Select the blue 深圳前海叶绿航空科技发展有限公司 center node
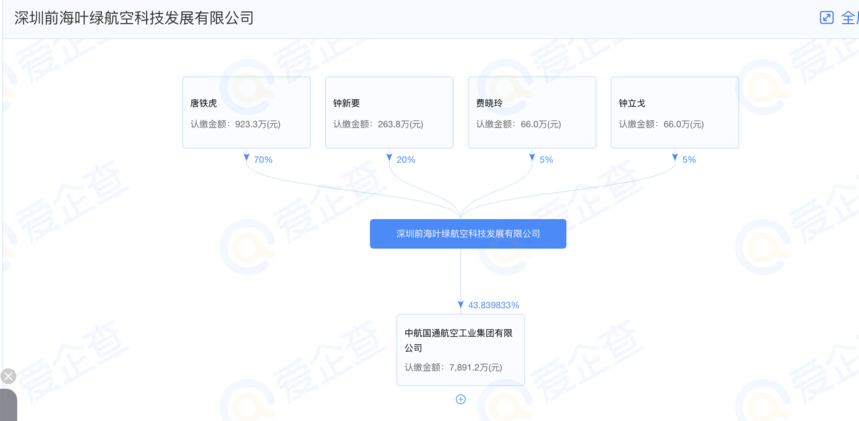The width and height of the screenshot is (859, 421). (x=468, y=234)
